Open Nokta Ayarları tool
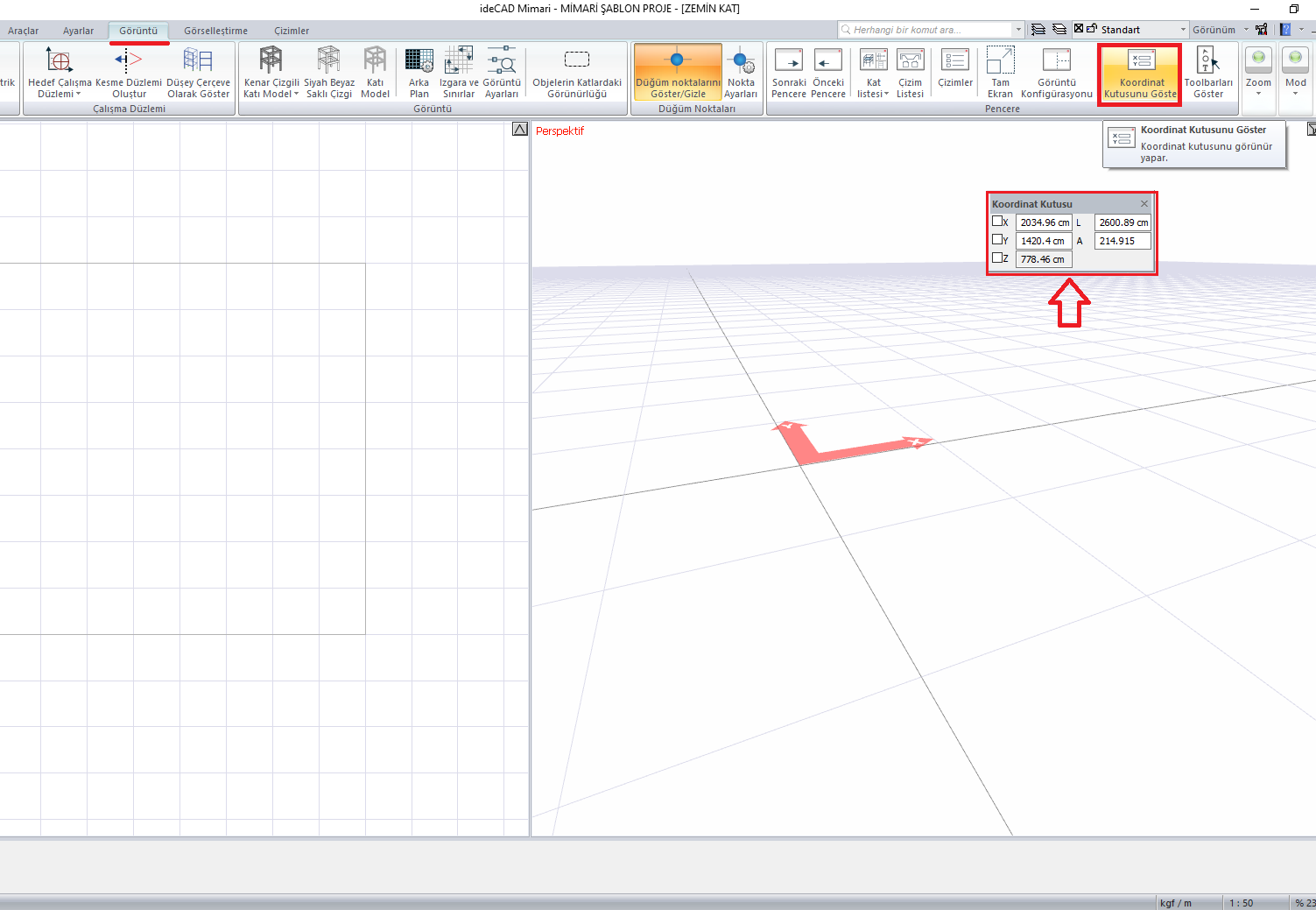1316x910 pixels. (x=741, y=61)
